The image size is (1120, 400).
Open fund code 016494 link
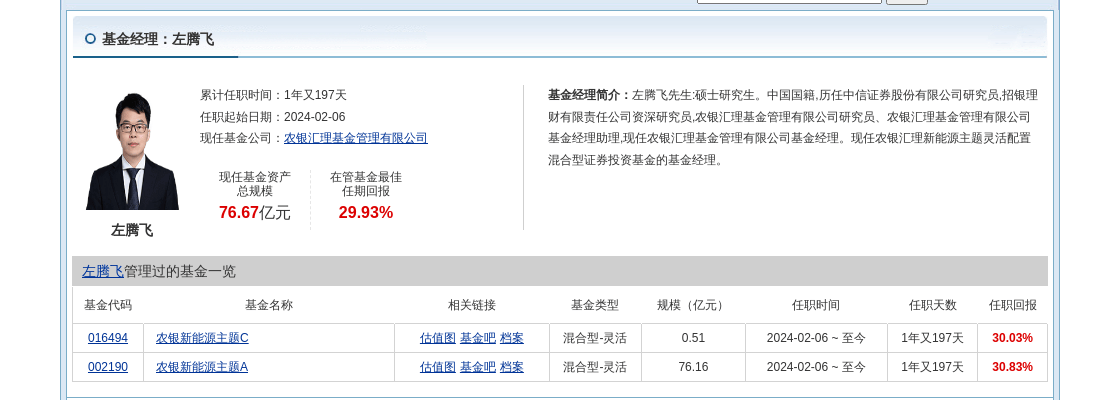point(108,338)
